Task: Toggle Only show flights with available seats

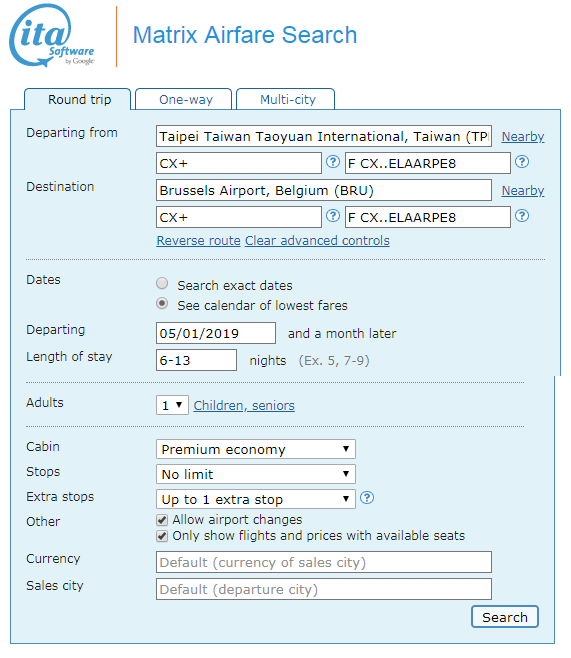Action: point(162,536)
